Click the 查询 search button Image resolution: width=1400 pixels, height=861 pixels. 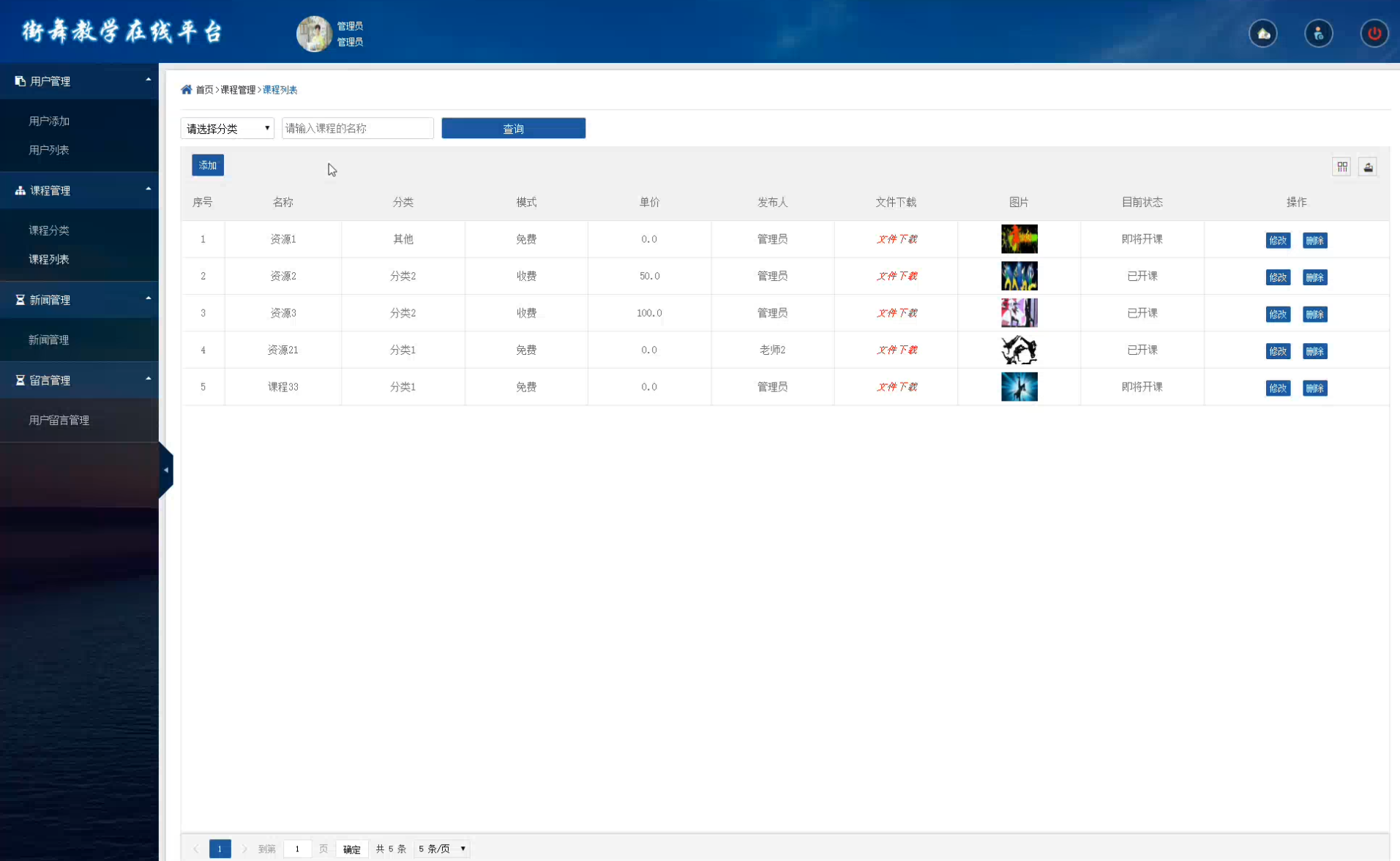pos(513,128)
